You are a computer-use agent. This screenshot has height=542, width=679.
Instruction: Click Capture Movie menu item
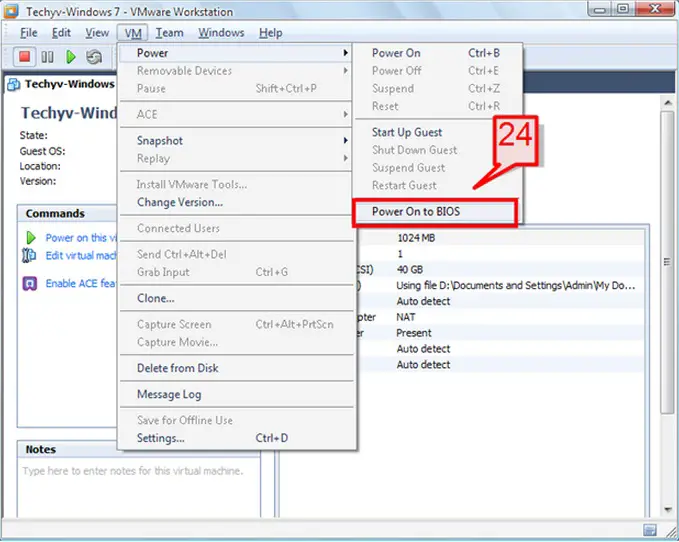[236, 342]
